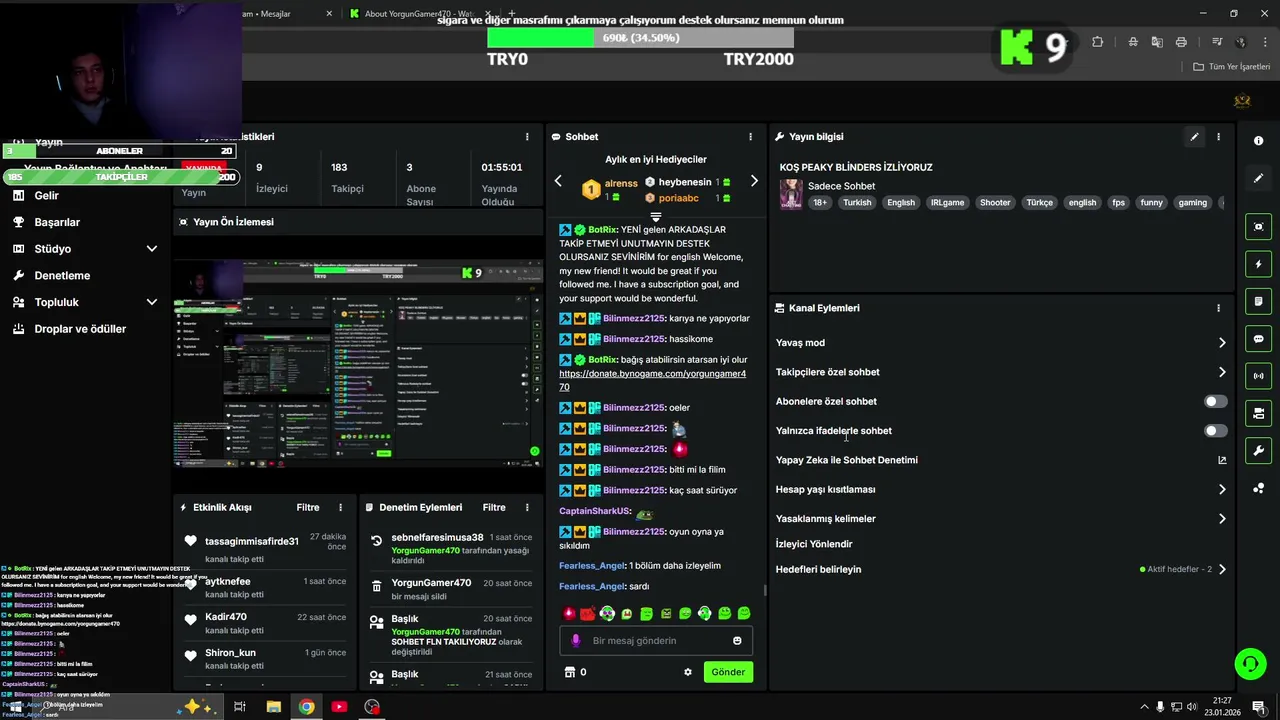Open File Explorer from the taskbar
1280x720 pixels.
click(x=273, y=707)
